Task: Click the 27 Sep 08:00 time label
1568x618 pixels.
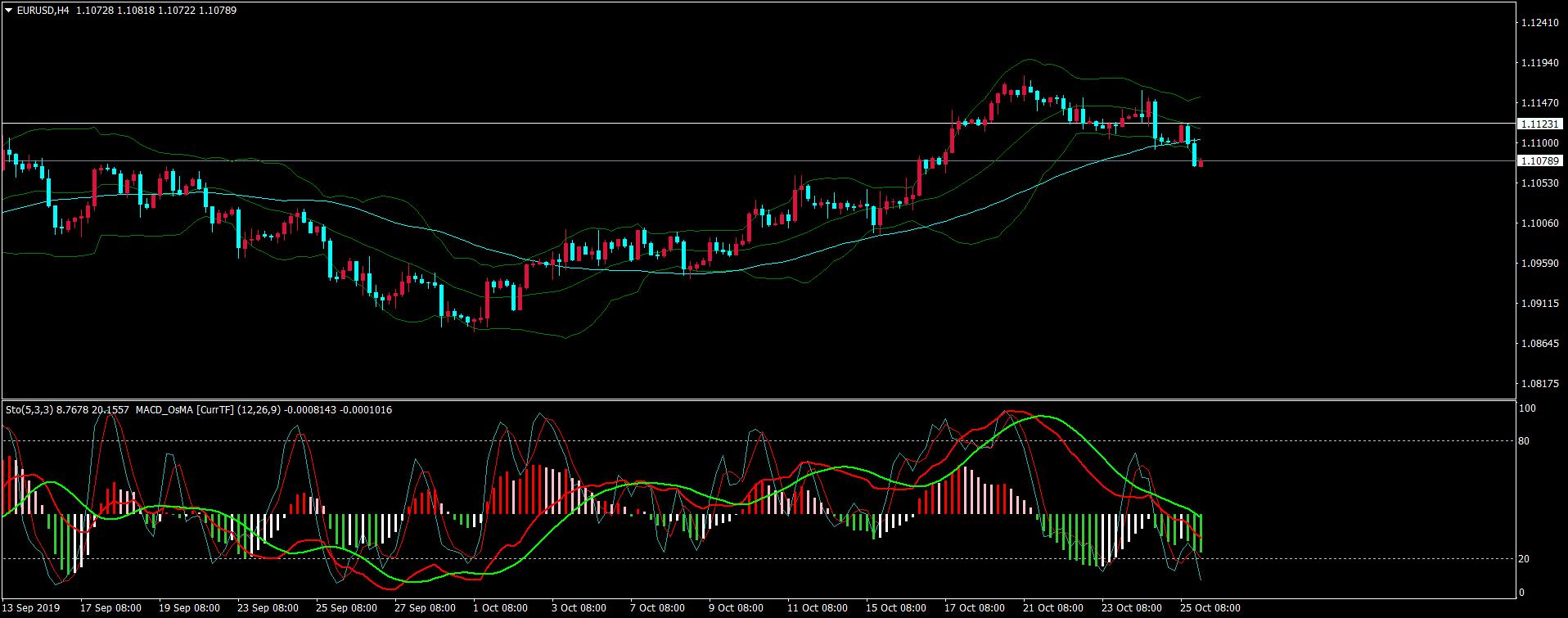Action: point(426,608)
